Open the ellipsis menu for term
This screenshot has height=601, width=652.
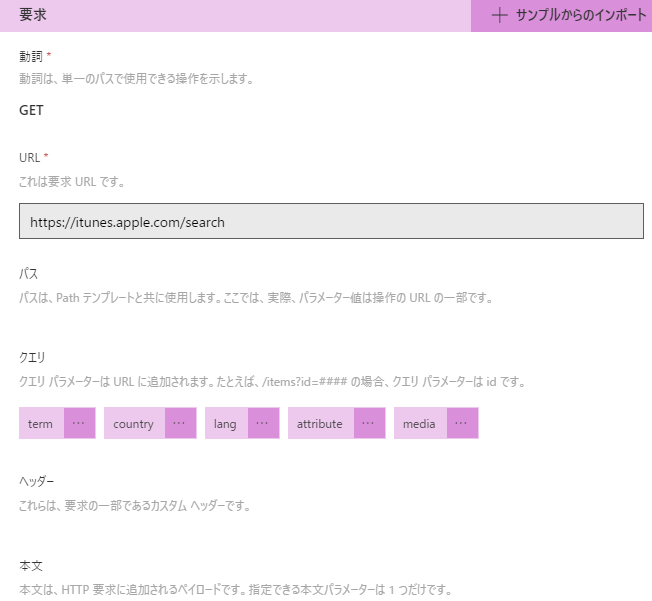[x=79, y=423]
